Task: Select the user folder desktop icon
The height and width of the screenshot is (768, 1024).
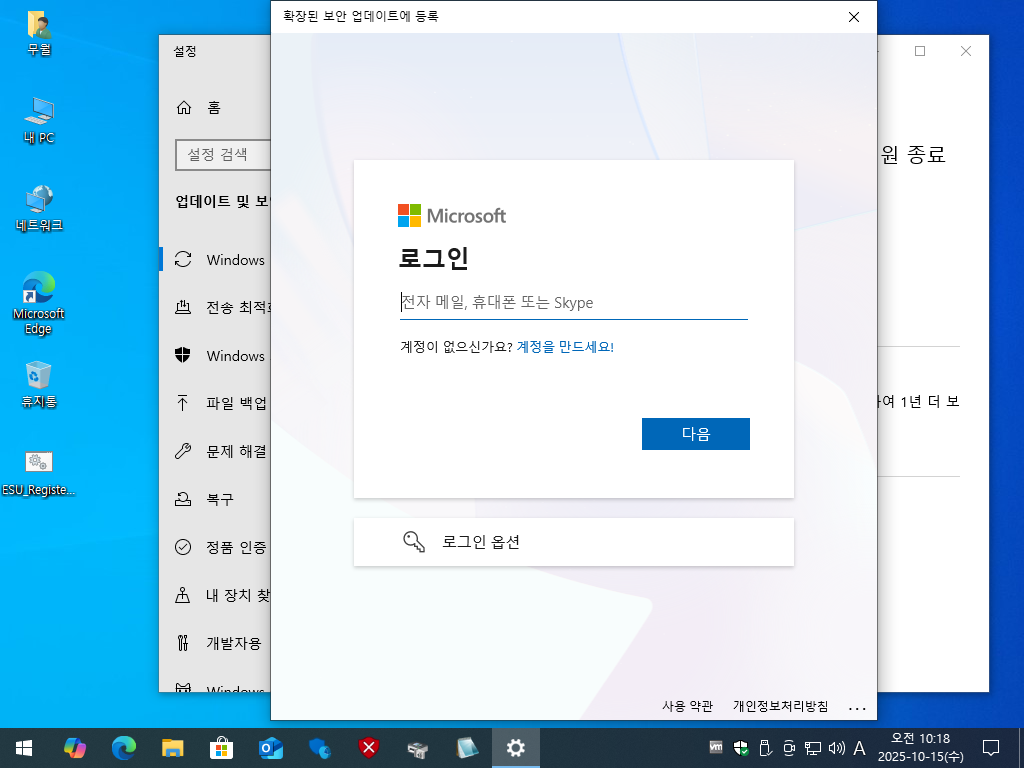Action: (39, 33)
